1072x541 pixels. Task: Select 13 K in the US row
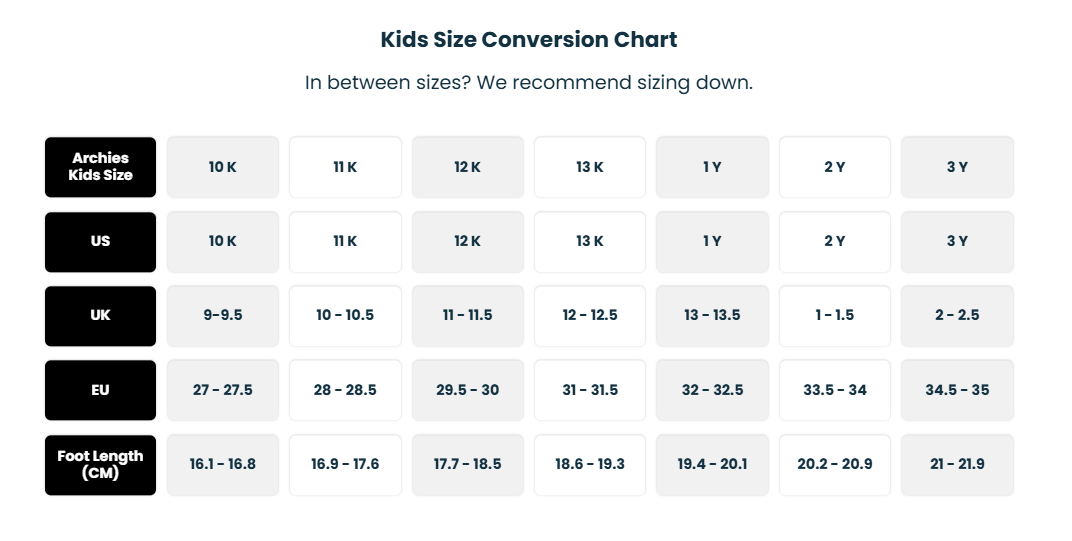[x=590, y=241]
